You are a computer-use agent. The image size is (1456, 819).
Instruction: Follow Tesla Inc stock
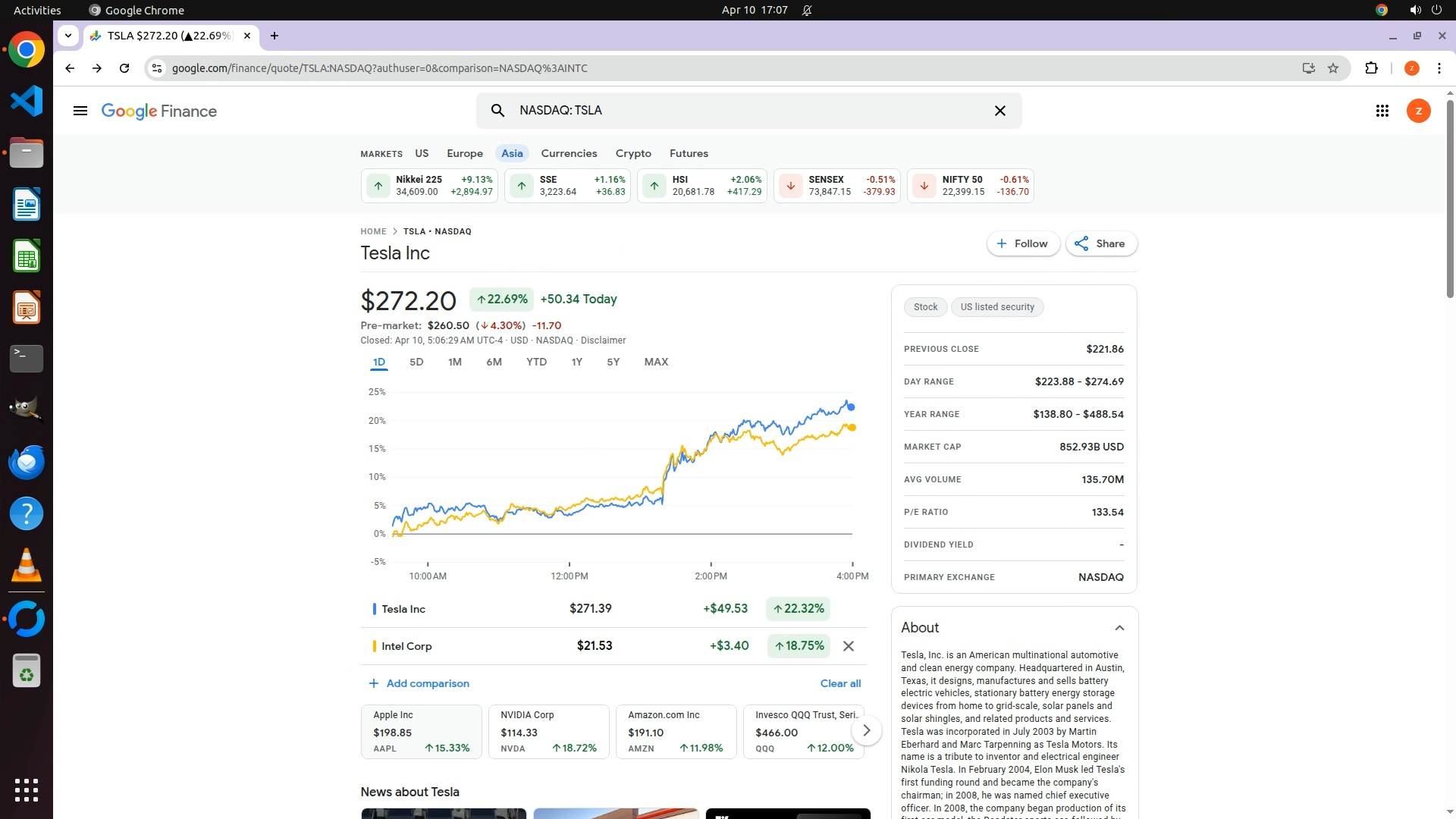[x=1022, y=243]
